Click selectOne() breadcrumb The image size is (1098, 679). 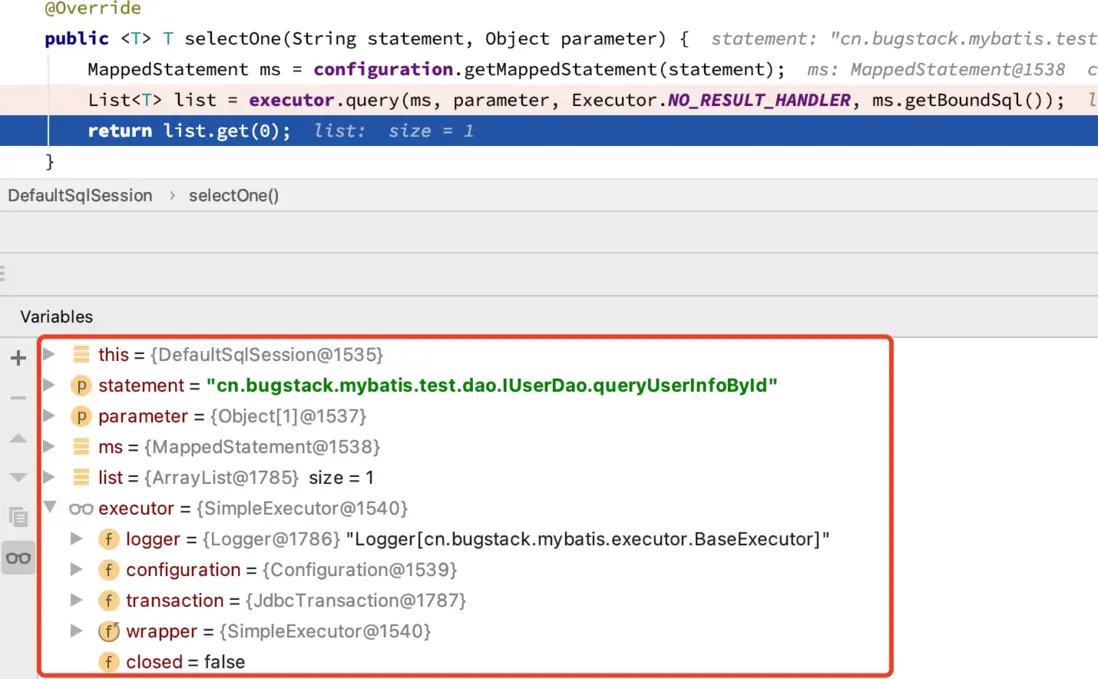[234, 195]
